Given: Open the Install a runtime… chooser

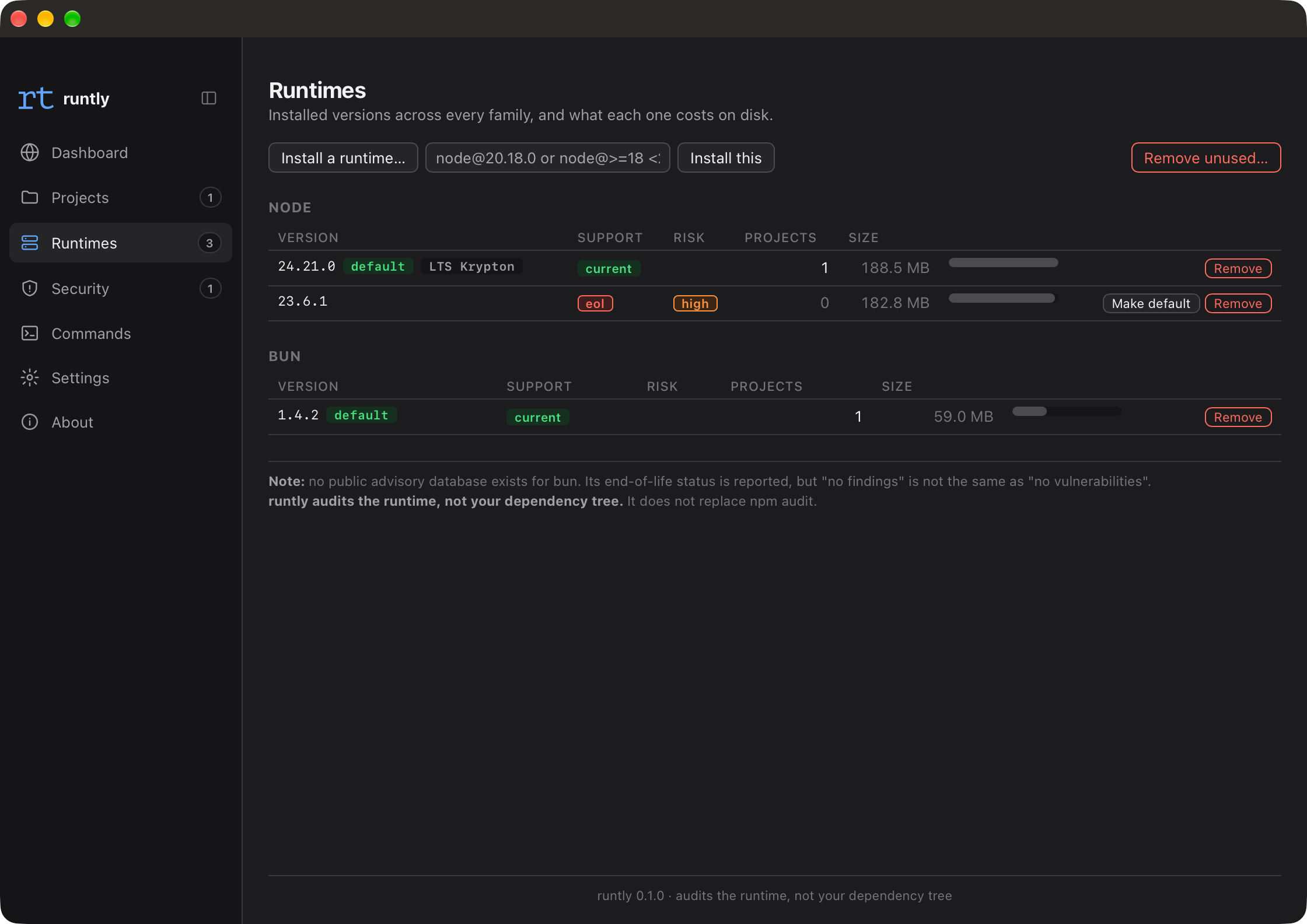Looking at the screenshot, I should [x=343, y=157].
